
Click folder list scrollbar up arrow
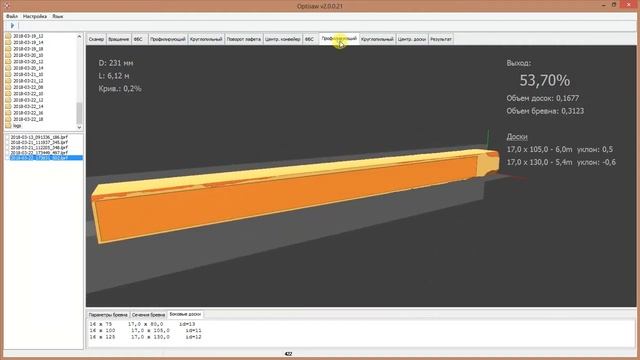pyautogui.click(x=79, y=36)
